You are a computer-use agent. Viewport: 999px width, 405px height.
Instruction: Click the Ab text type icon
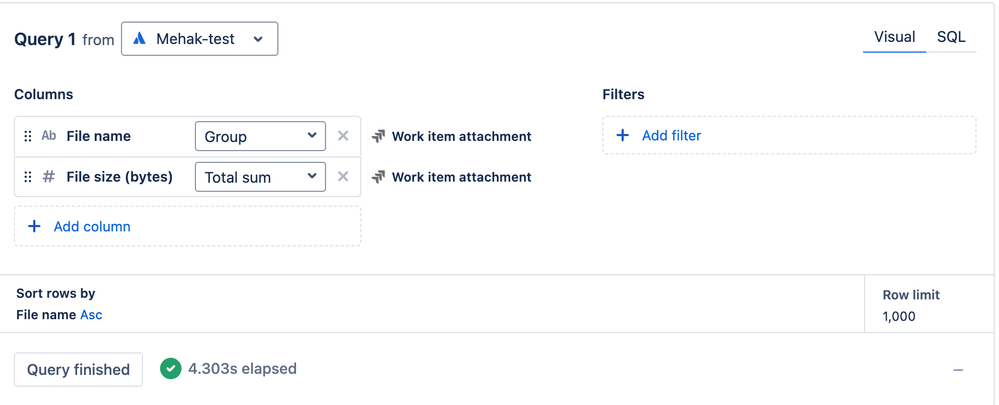(x=48, y=136)
